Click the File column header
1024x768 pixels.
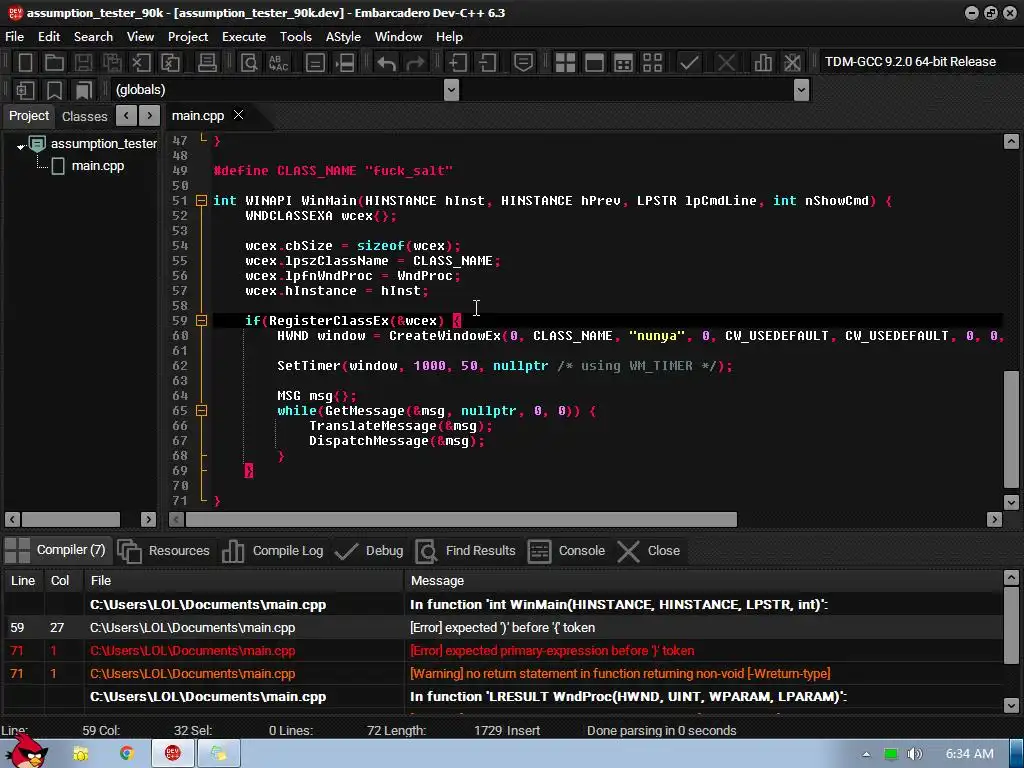pos(244,581)
